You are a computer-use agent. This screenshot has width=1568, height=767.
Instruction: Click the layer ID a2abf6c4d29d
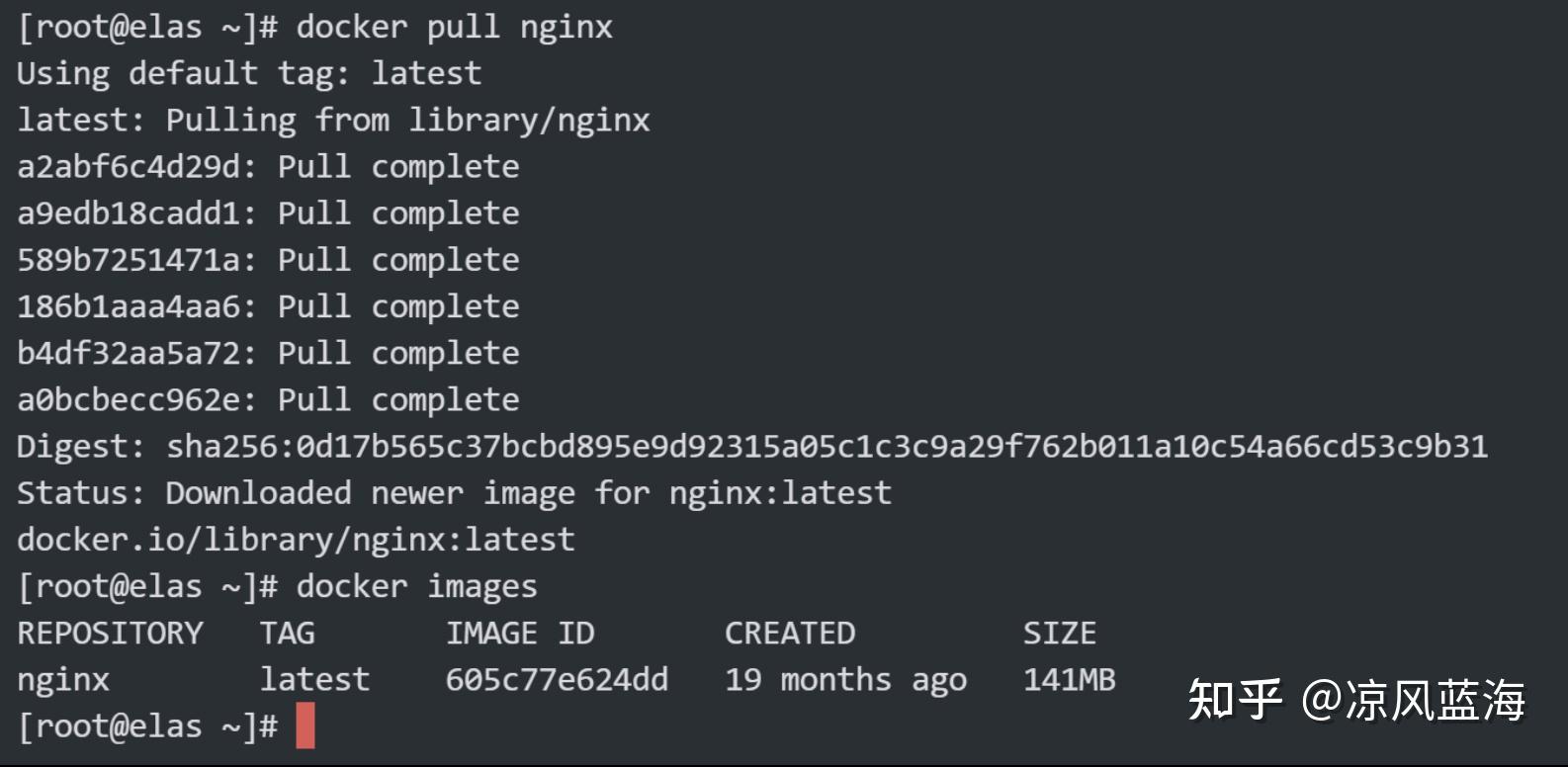(x=129, y=167)
